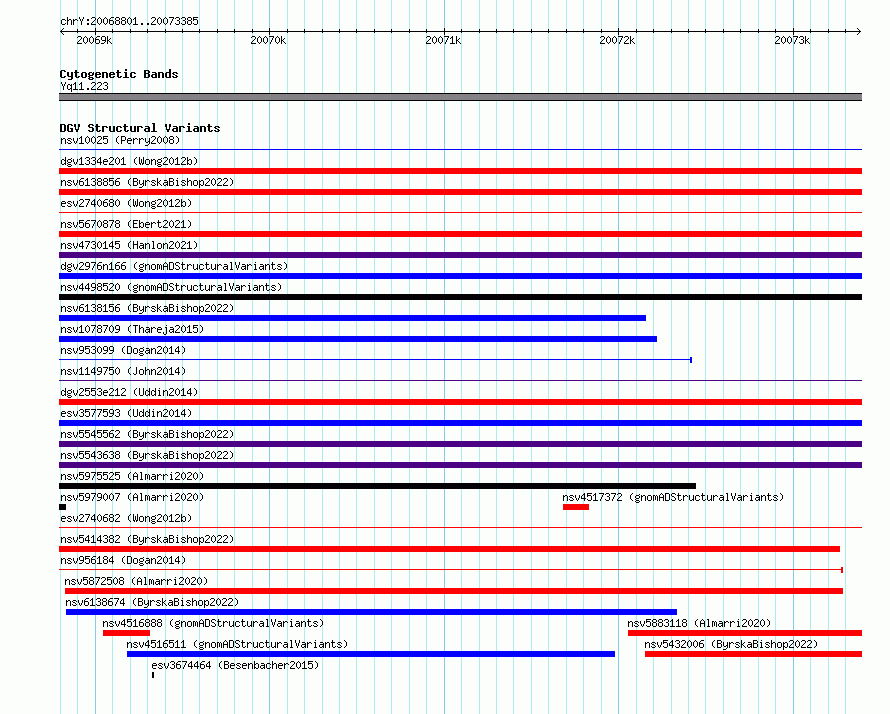The image size is (890, 714).
Task: Click the gray Yq11.223 cytogenetic band
Action: tap(460, 97)
